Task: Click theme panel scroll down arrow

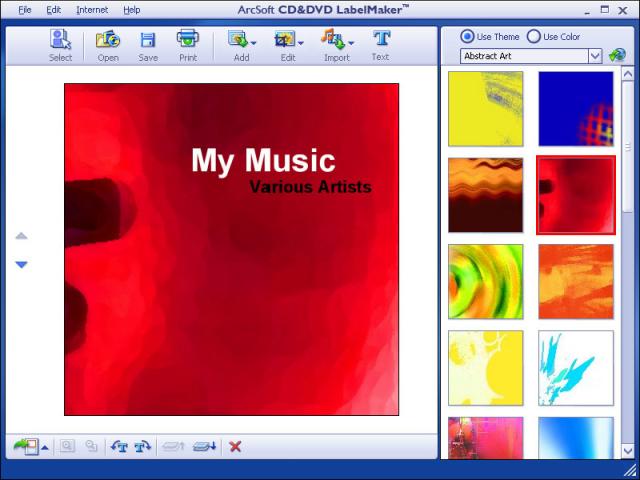Action: (627, 451)
